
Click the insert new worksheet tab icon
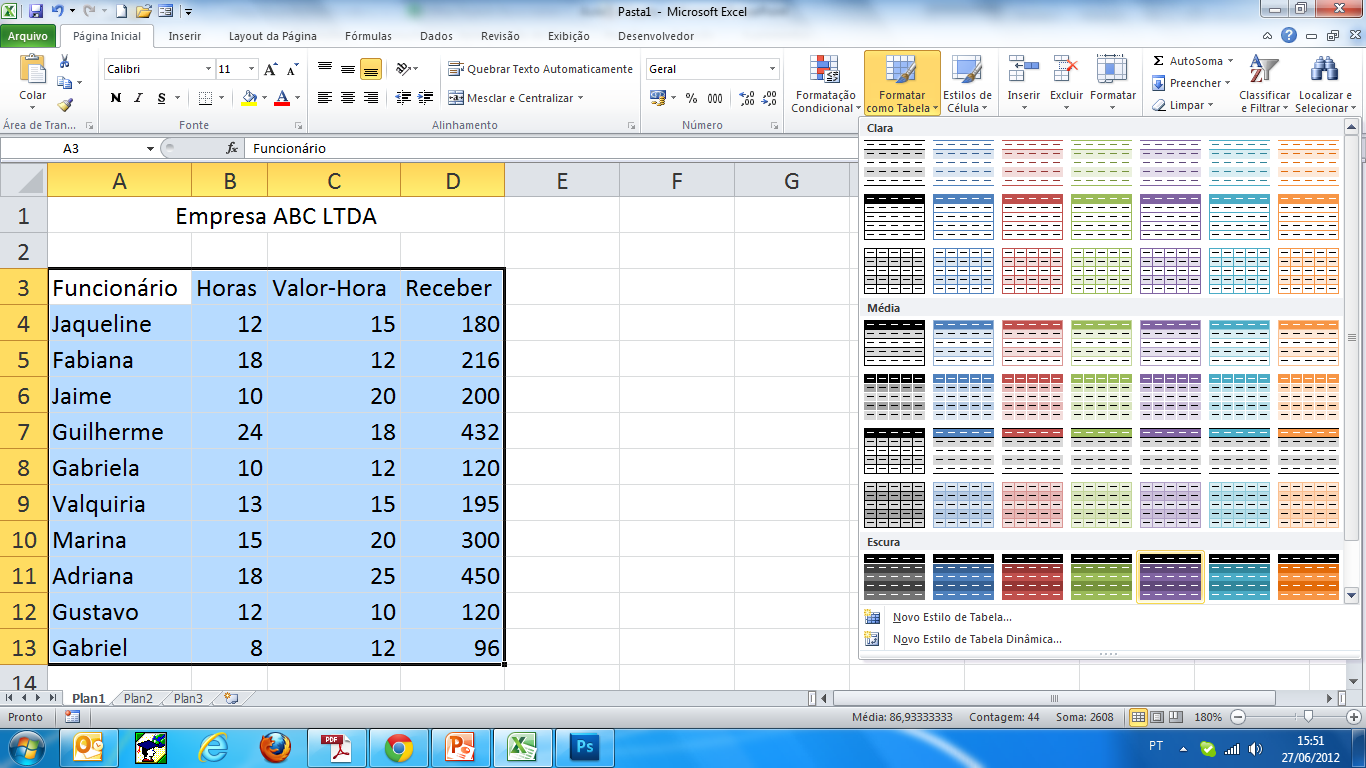point(231,699)
